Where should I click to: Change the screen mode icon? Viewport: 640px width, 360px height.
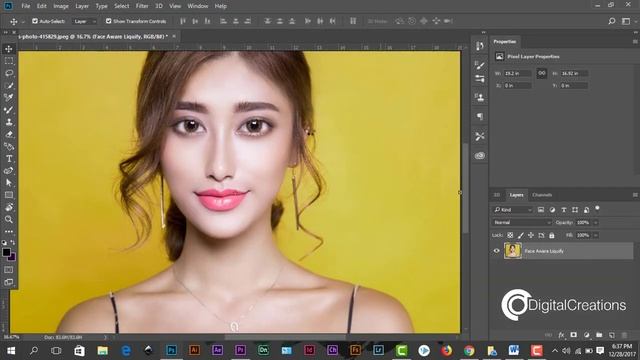pos(9,282)
